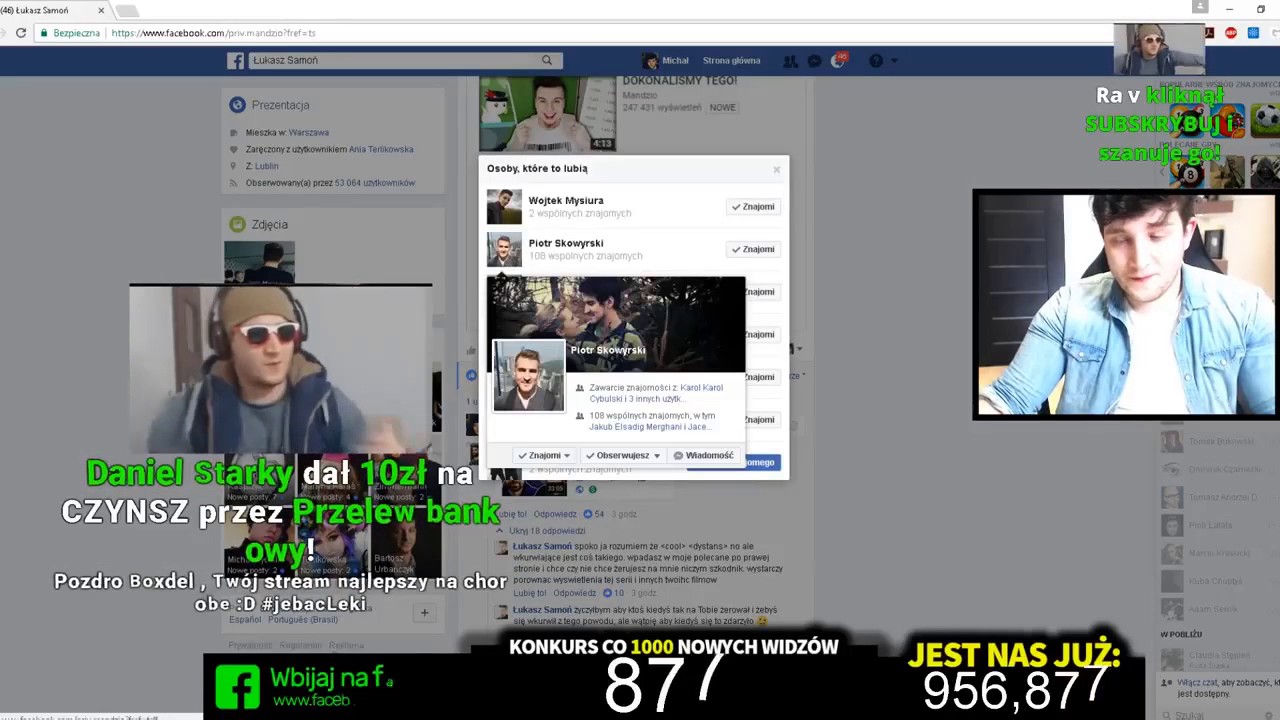Viewport: 1280px width, 720px height.
Task: Open a new browser tab
Action: tap(127, 11)
